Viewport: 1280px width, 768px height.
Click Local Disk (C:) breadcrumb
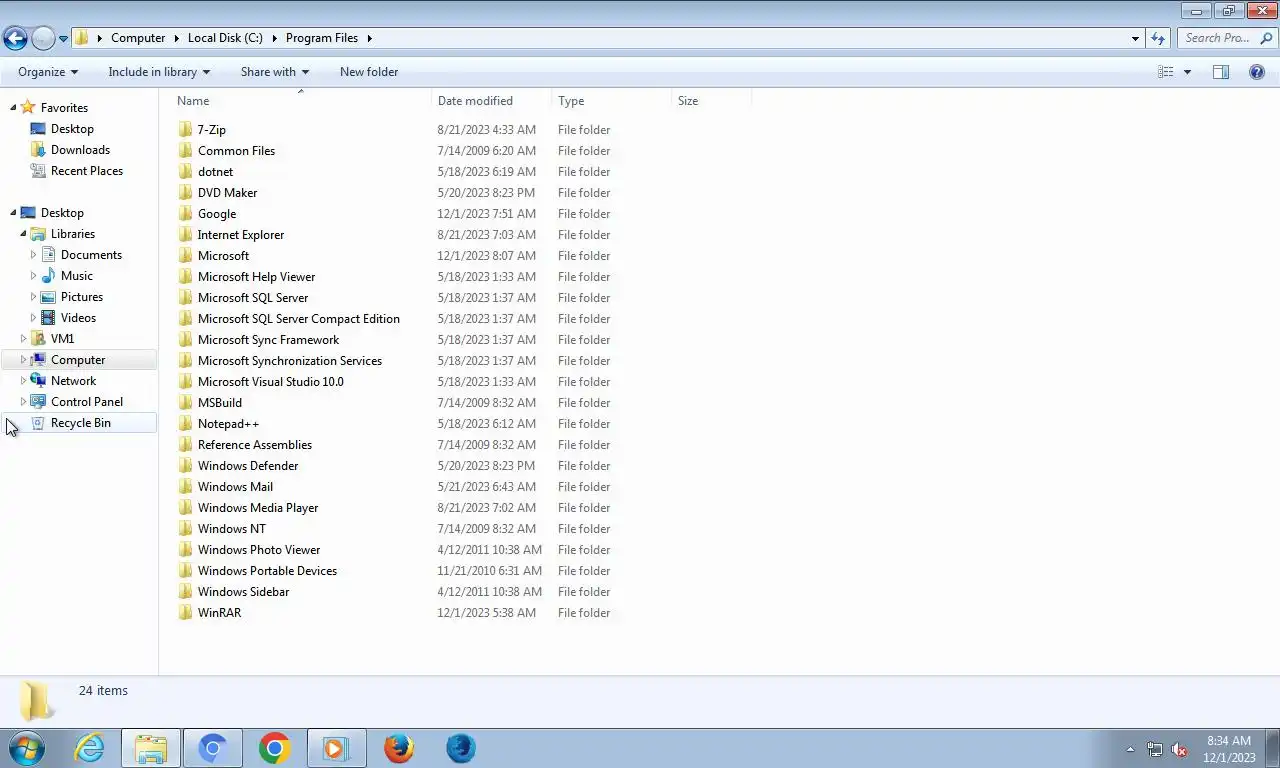tap(225, 38)
